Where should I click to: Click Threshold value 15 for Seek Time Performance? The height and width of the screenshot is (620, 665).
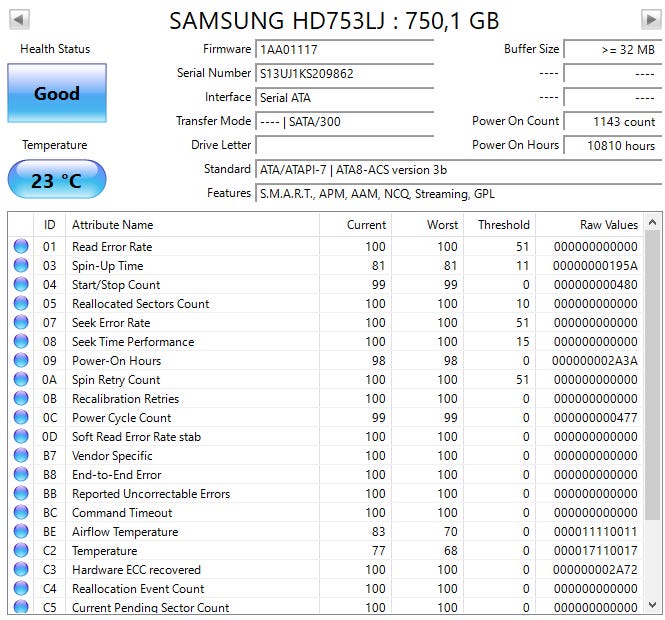pos(522,341)
